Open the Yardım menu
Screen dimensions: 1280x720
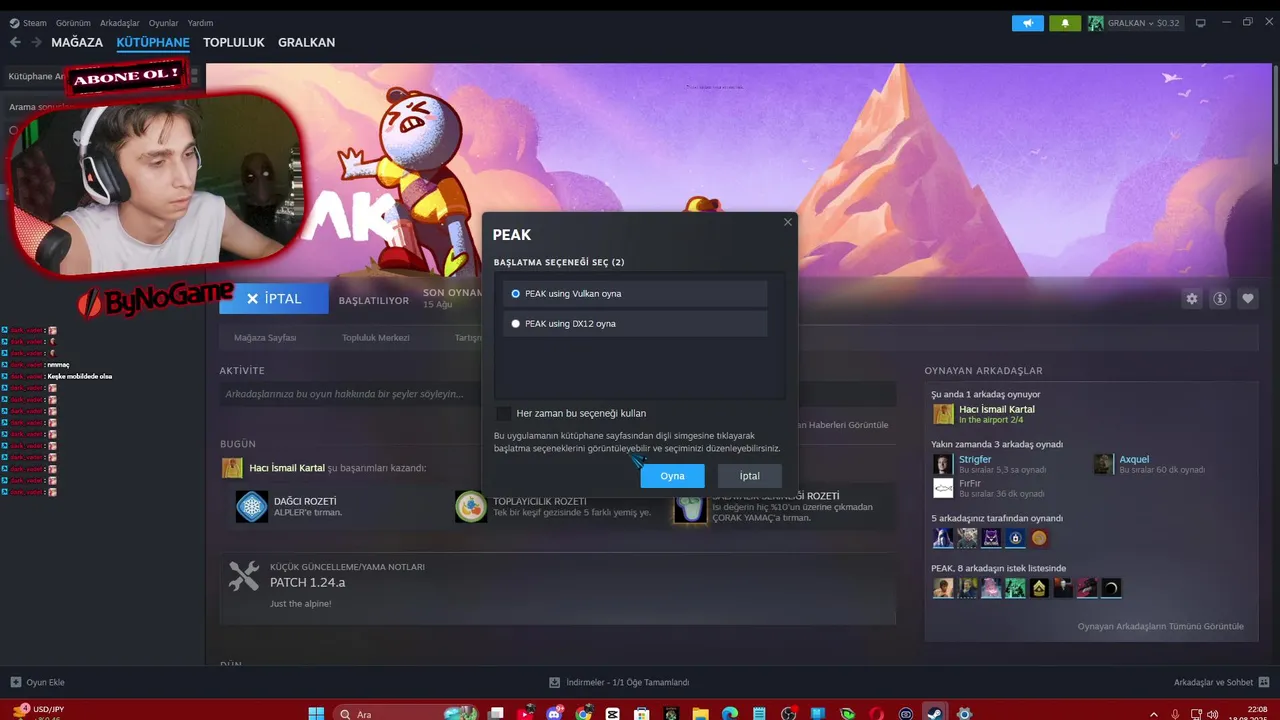click(200, 23)
